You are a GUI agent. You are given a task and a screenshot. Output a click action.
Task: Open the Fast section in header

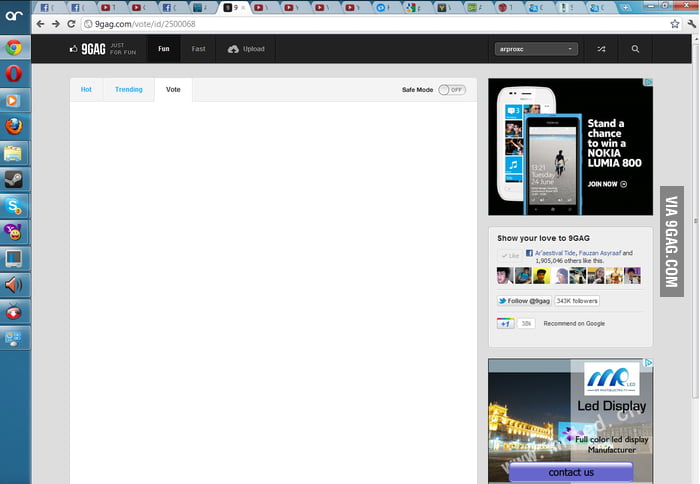[x=198, y=48]
